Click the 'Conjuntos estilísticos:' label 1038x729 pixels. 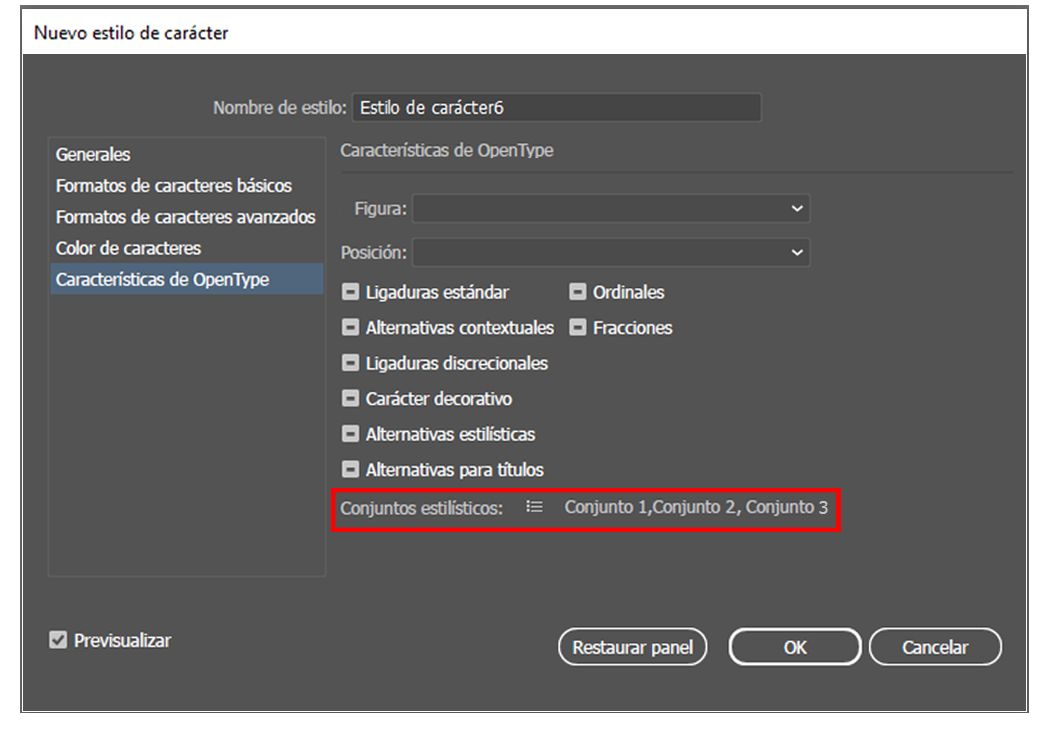point(422,509)
